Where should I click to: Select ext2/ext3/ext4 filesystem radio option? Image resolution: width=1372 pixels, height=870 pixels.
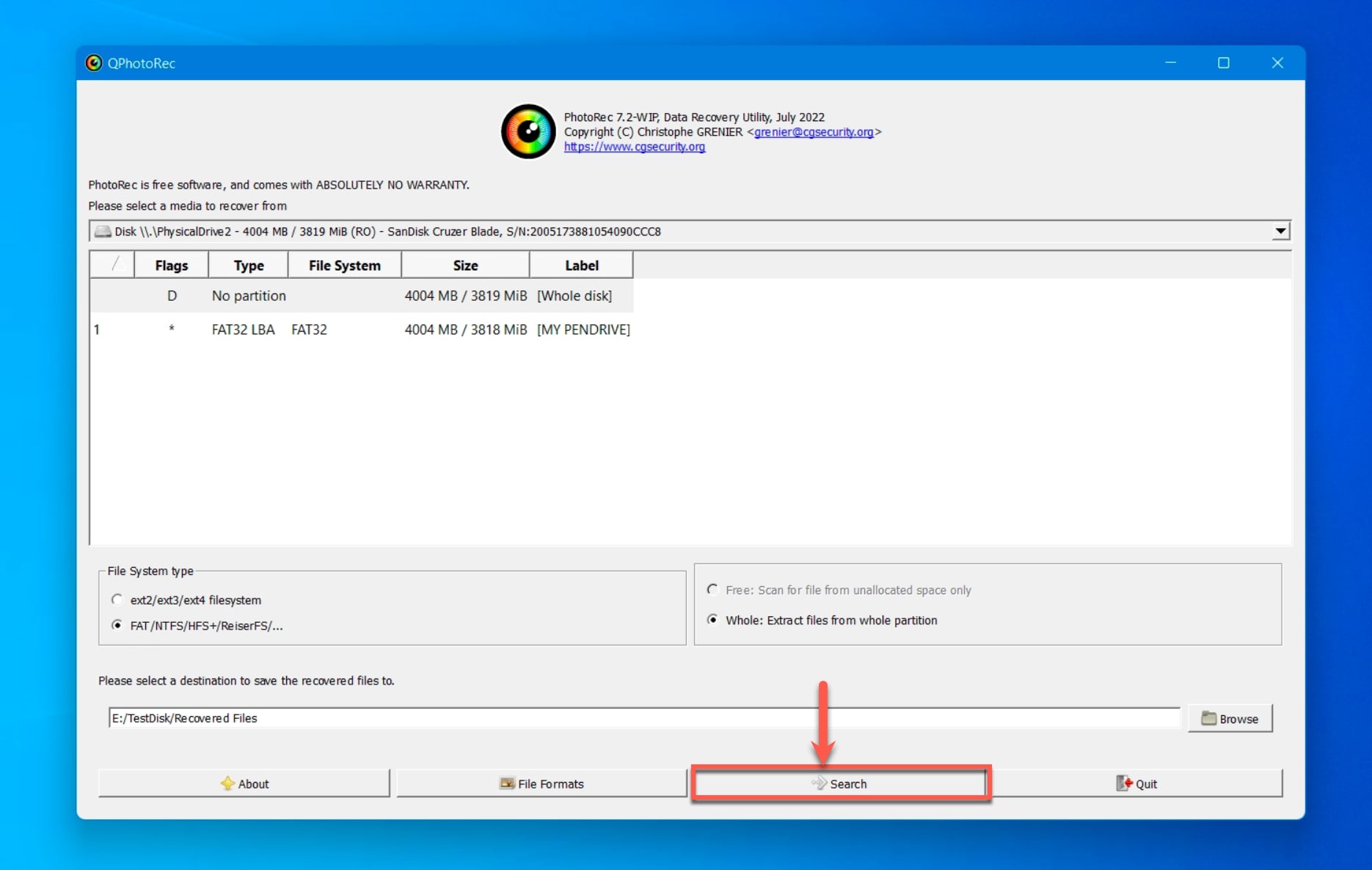tap(117, 599)
